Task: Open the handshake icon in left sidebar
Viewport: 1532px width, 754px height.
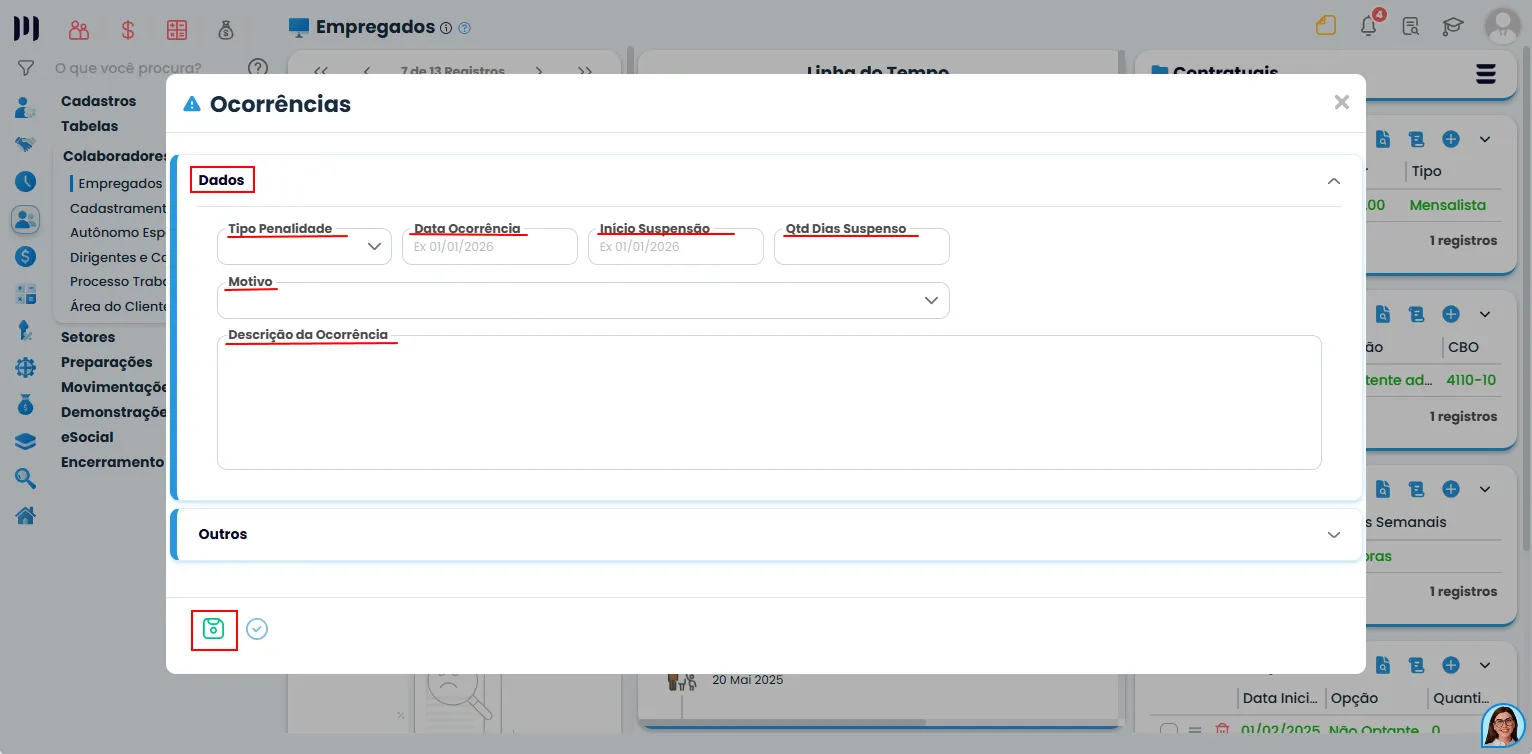Action: click(26, 144)
